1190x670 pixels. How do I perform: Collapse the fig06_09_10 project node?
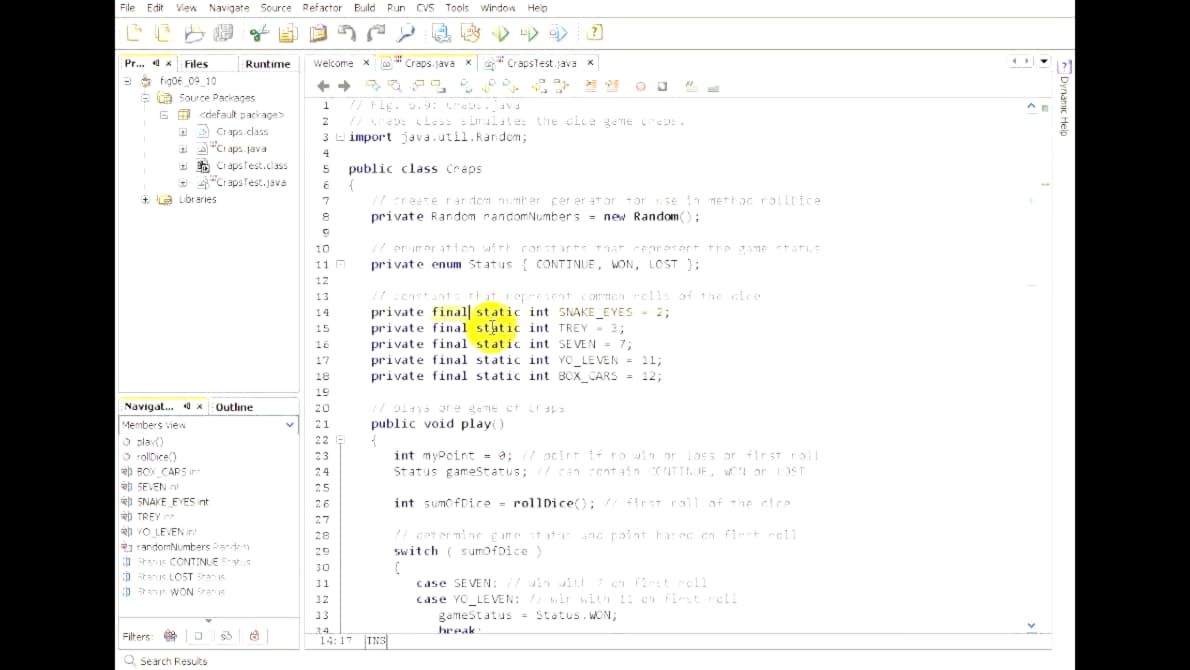pyautogui.click(x=128, y=80)
